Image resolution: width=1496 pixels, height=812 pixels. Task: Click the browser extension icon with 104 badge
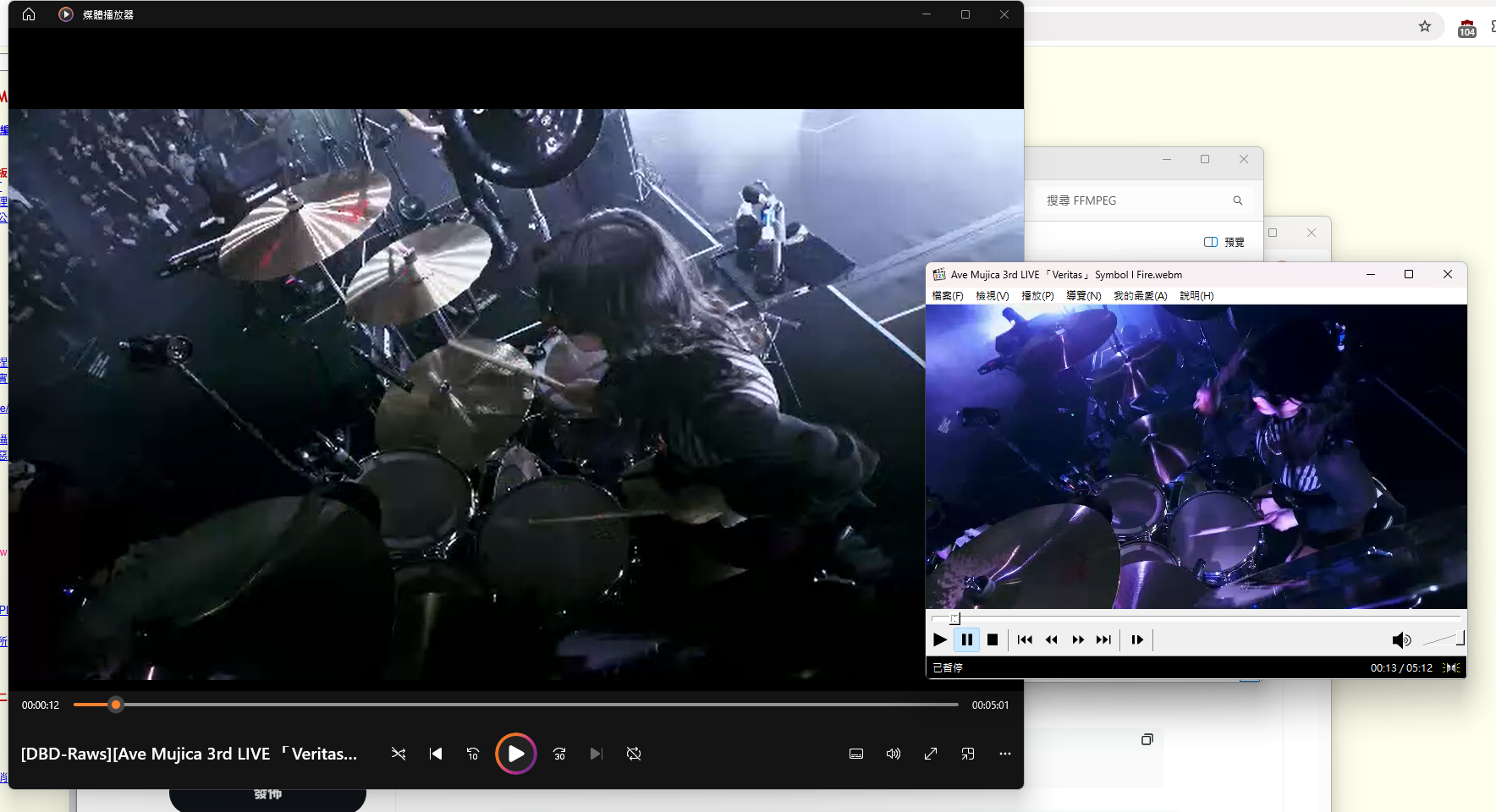click(x=1467, y=29)
